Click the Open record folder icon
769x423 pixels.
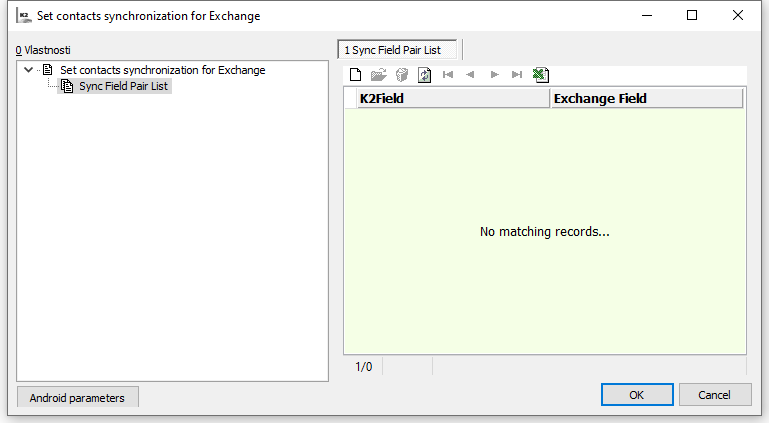pos(379,75)
